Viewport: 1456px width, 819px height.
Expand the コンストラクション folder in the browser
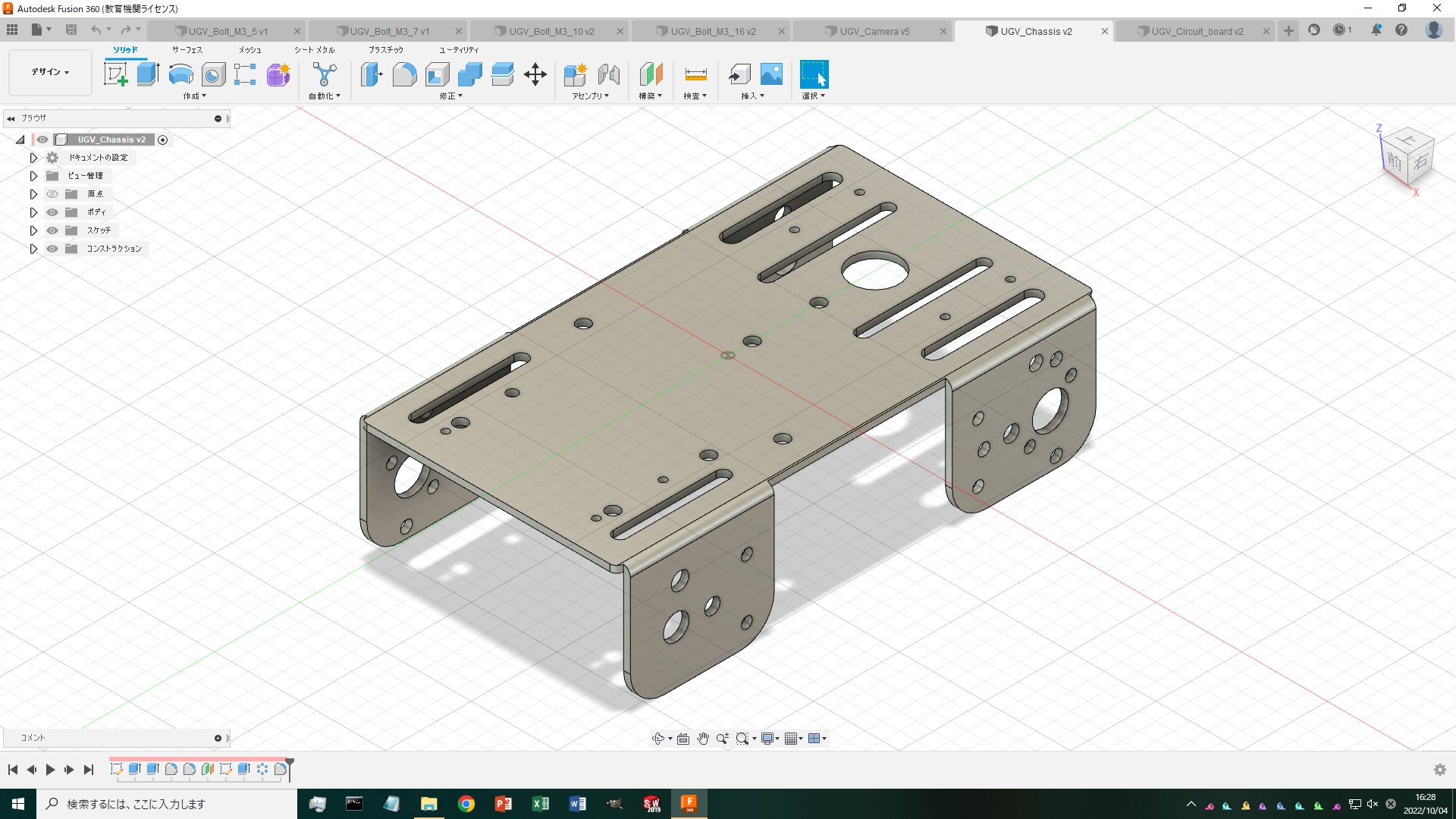(x=33, y=248)
